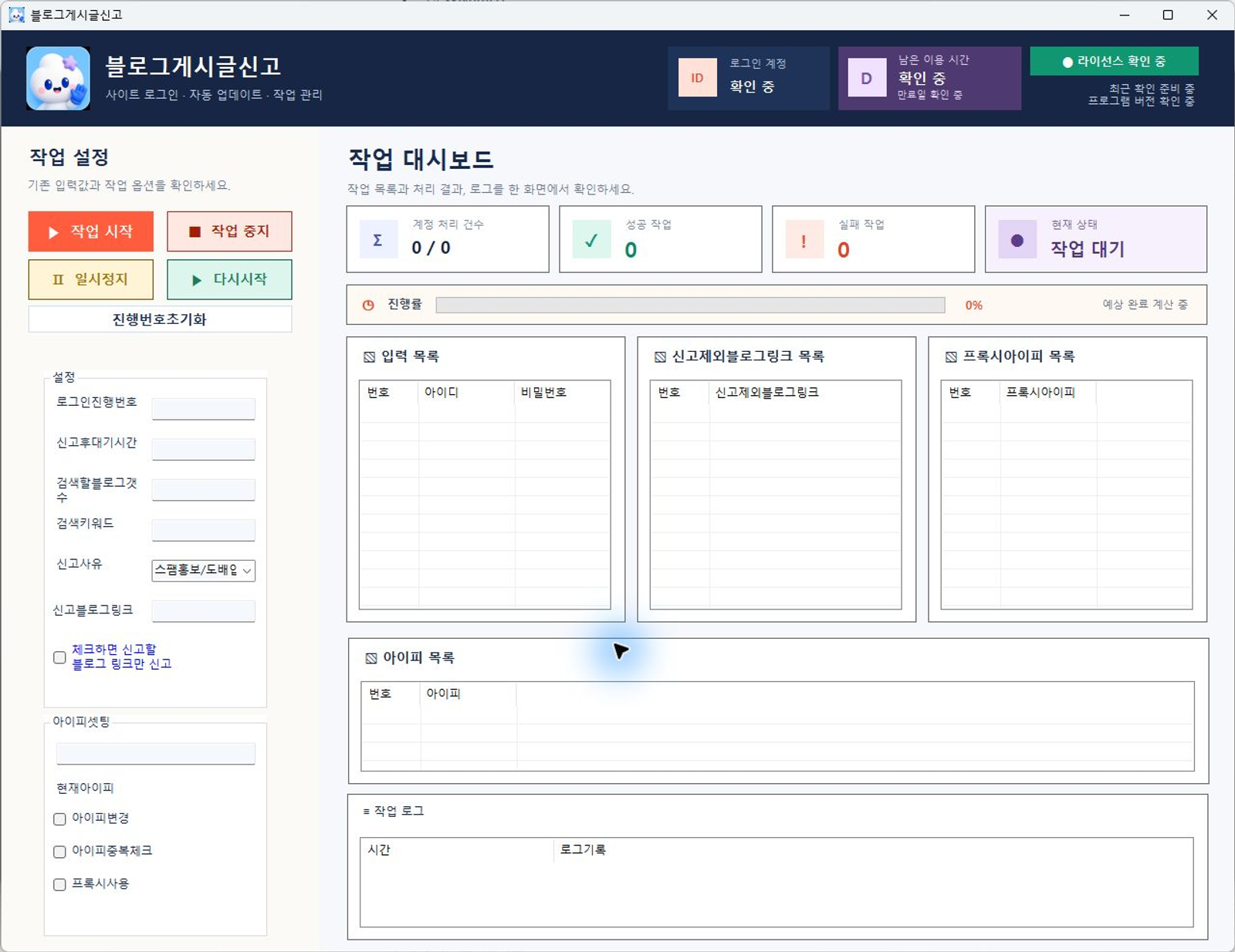Enable 체크하면 신고할 블로그 링크만 신고 checkbox
The height and width of the screenshot is (952, 1235).
point(59,657)
